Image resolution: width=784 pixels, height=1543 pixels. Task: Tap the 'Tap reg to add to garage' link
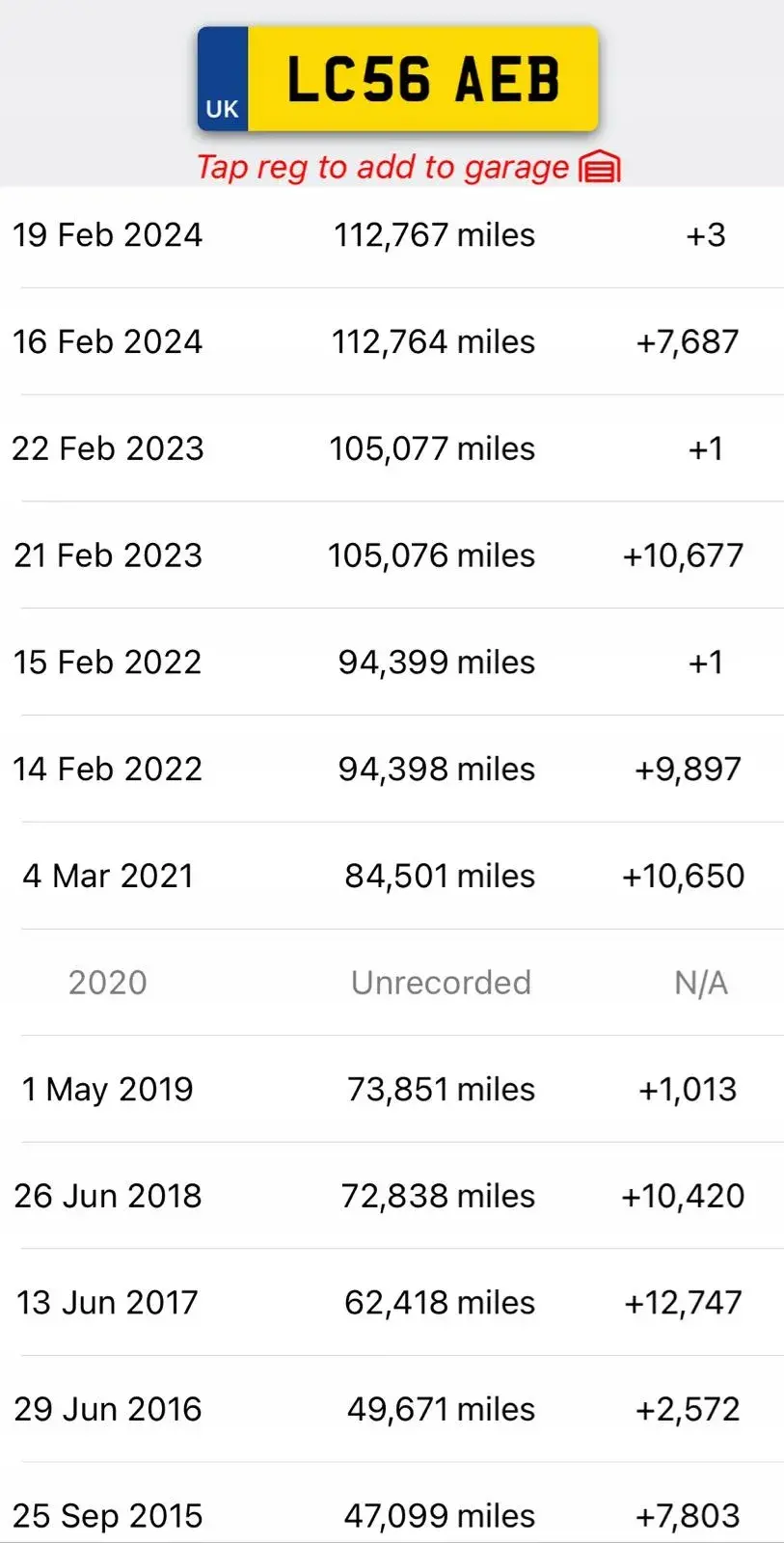point(383,168)
